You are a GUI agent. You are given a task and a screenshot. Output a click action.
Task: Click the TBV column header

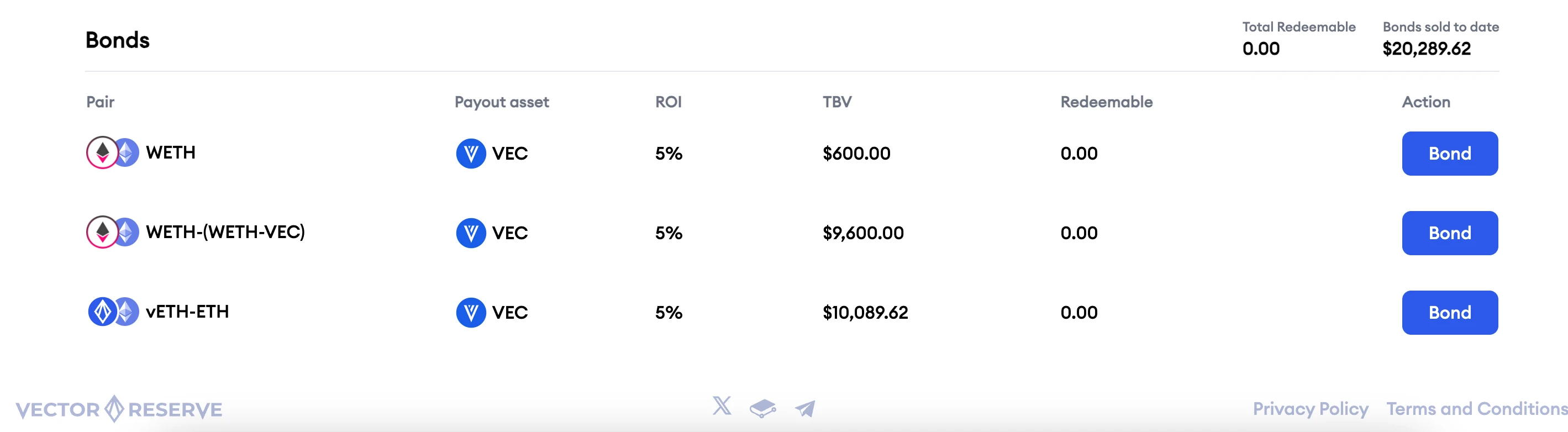837,102
